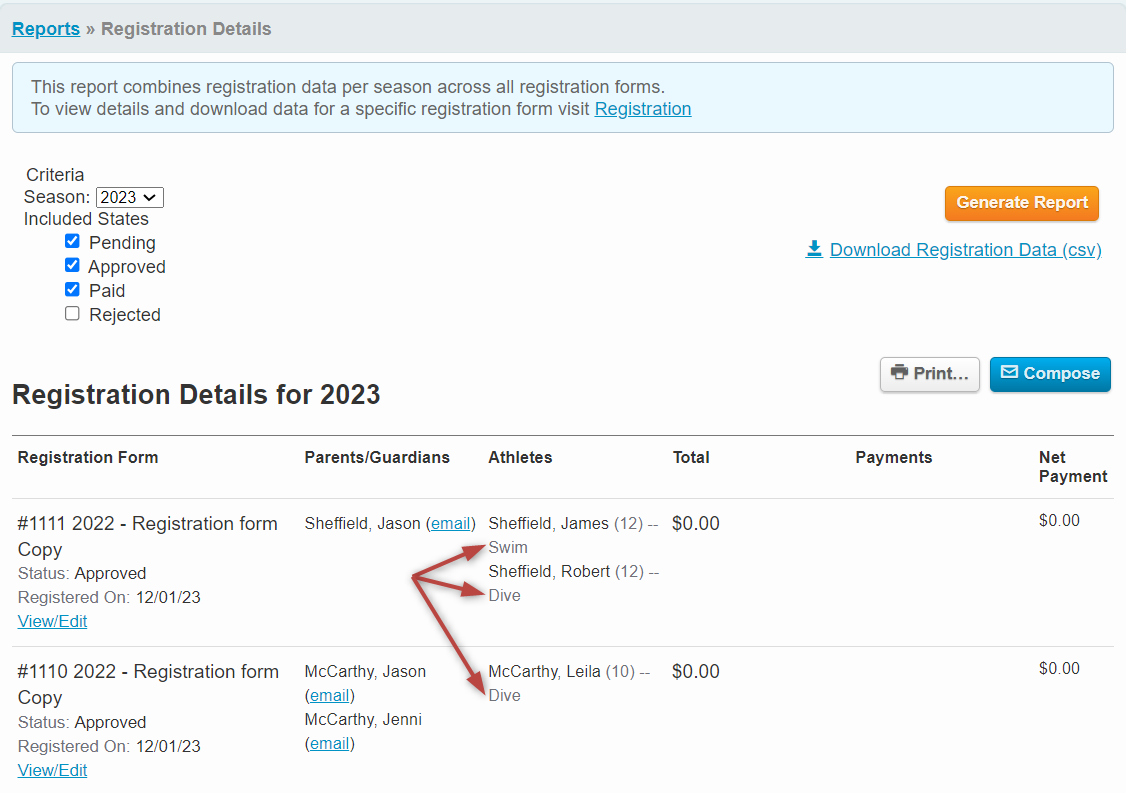Click the Registration Form column header
The height and width of the screenshot is (793, 1126).
[x=88, y=458]
